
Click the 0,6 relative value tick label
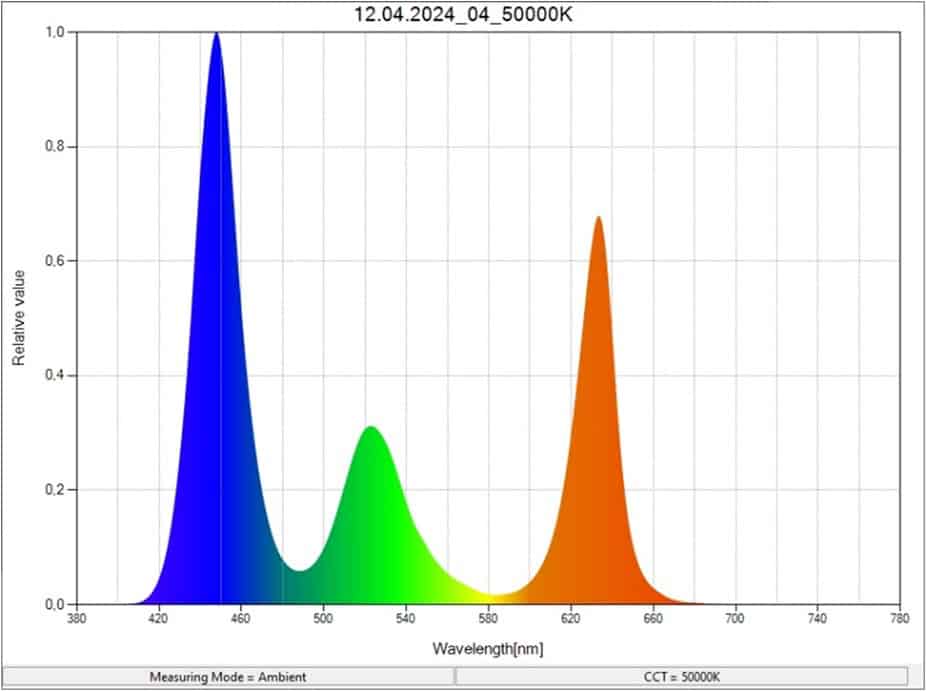[x=56, y=261]
